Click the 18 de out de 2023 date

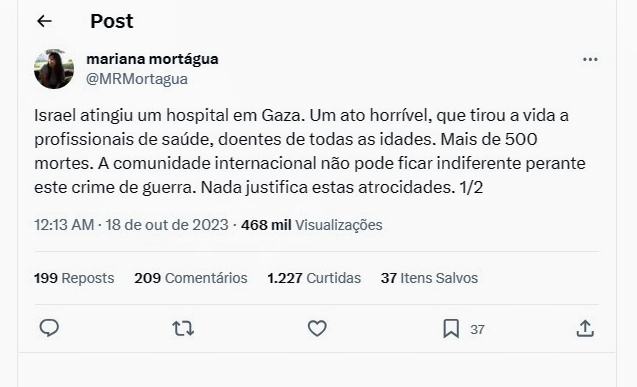click(167, 225)
